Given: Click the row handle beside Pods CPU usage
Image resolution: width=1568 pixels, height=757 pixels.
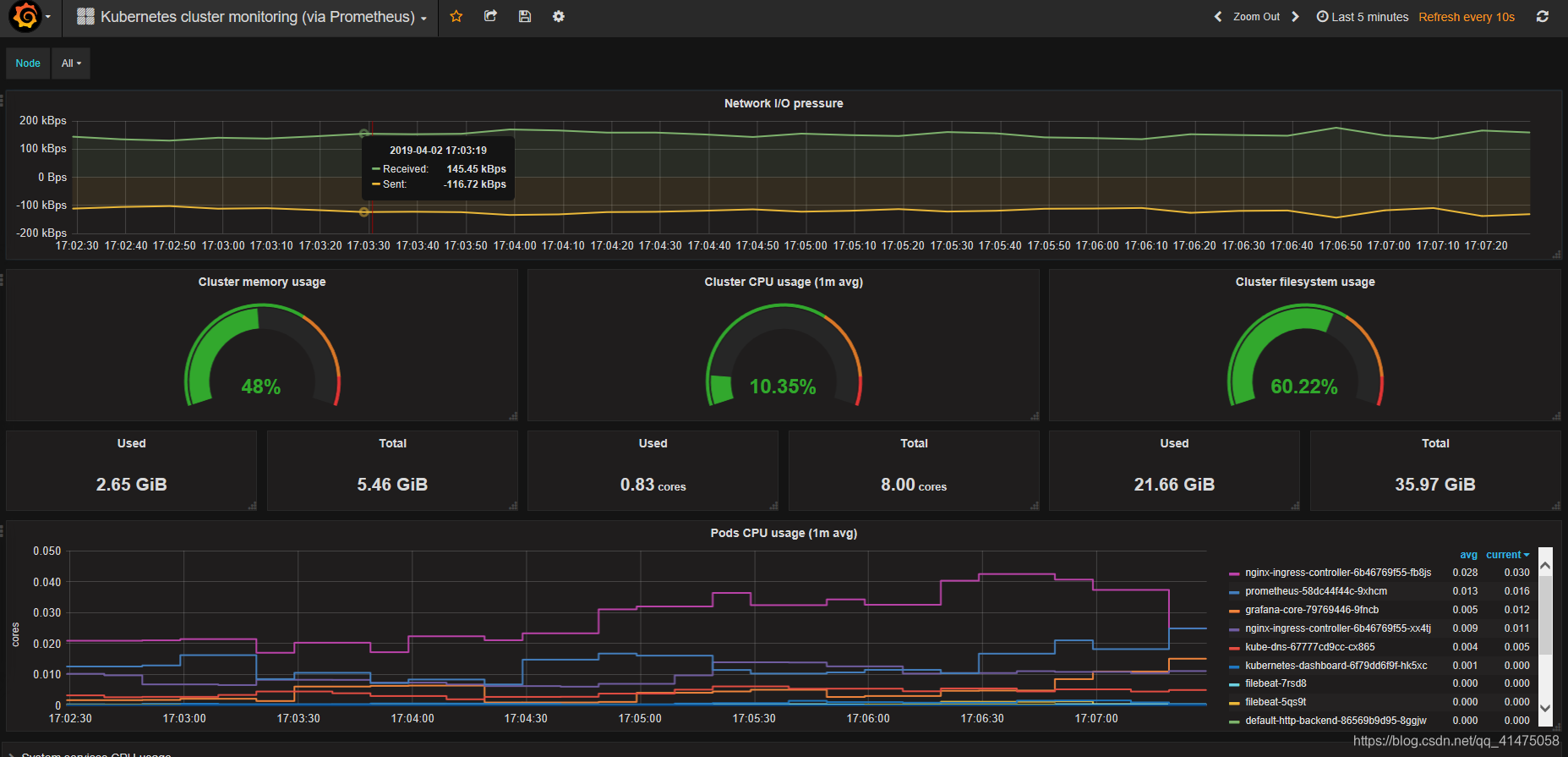Looking at the screenshot, I should point(3,531).
